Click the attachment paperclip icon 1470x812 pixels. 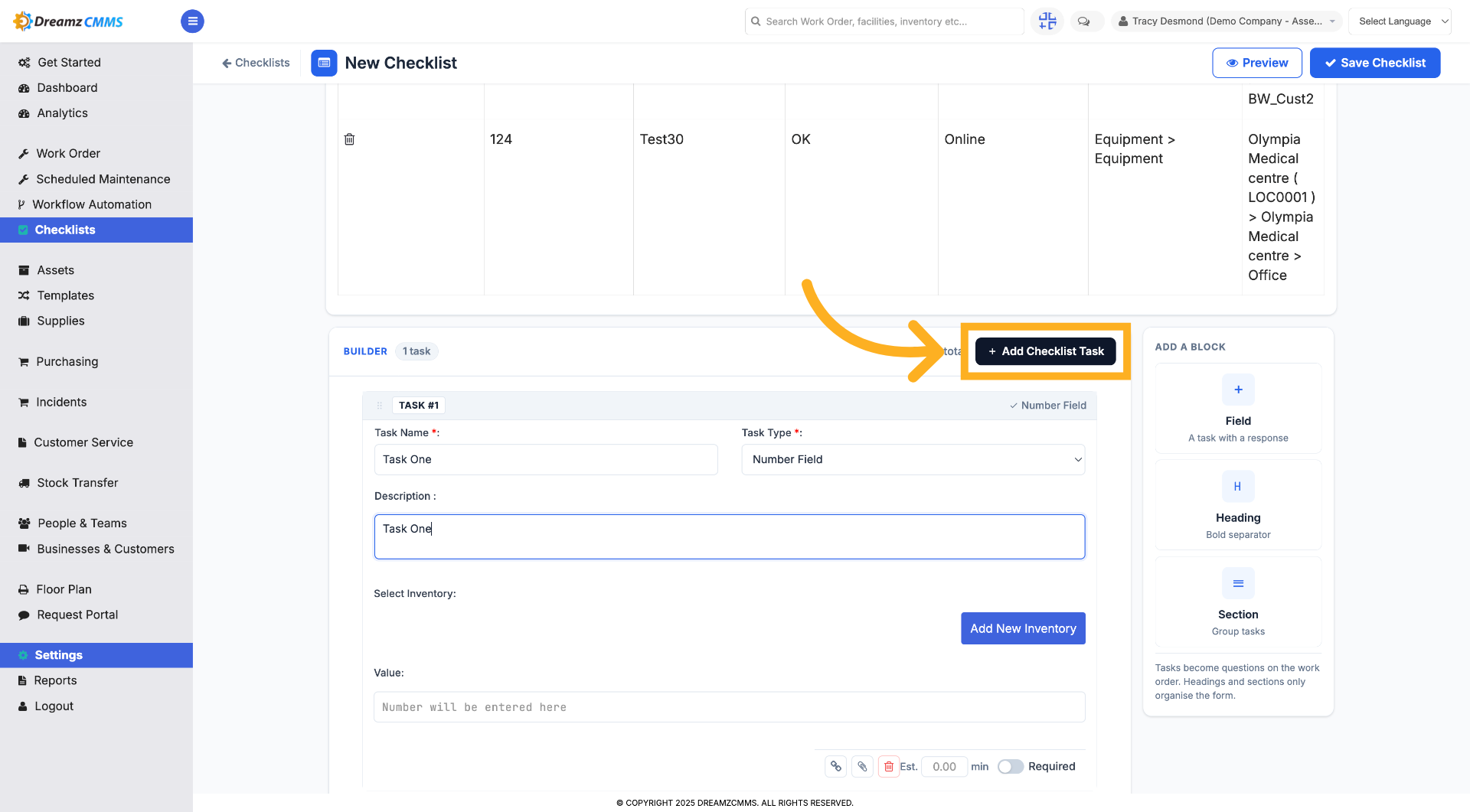[x=862, y=766]
